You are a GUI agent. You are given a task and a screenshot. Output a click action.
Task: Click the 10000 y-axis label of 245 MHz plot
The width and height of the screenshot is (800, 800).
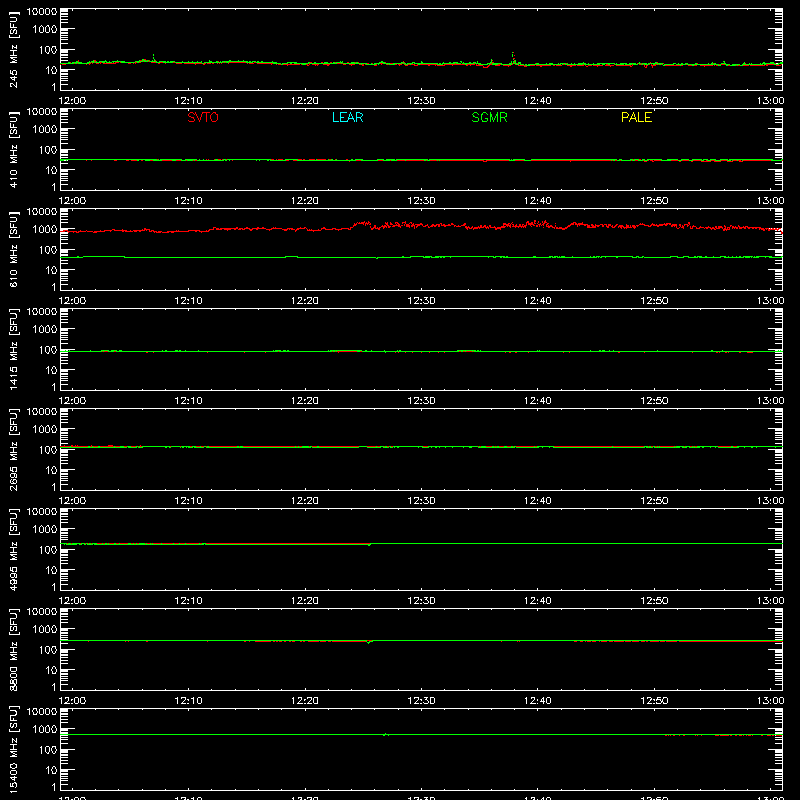[42, 12]
